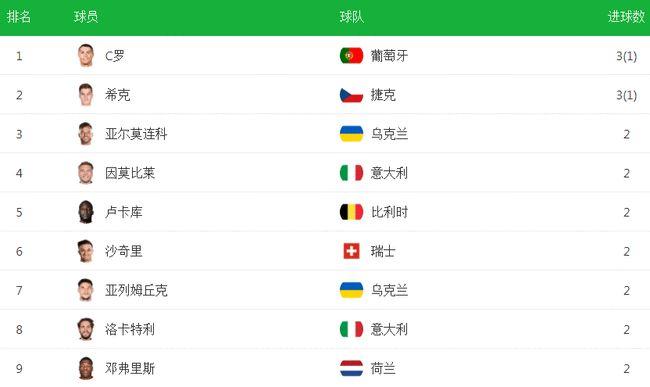Open C罗 player avatar
The width and height of the screenshot is (650, 387).
(86, 56)
